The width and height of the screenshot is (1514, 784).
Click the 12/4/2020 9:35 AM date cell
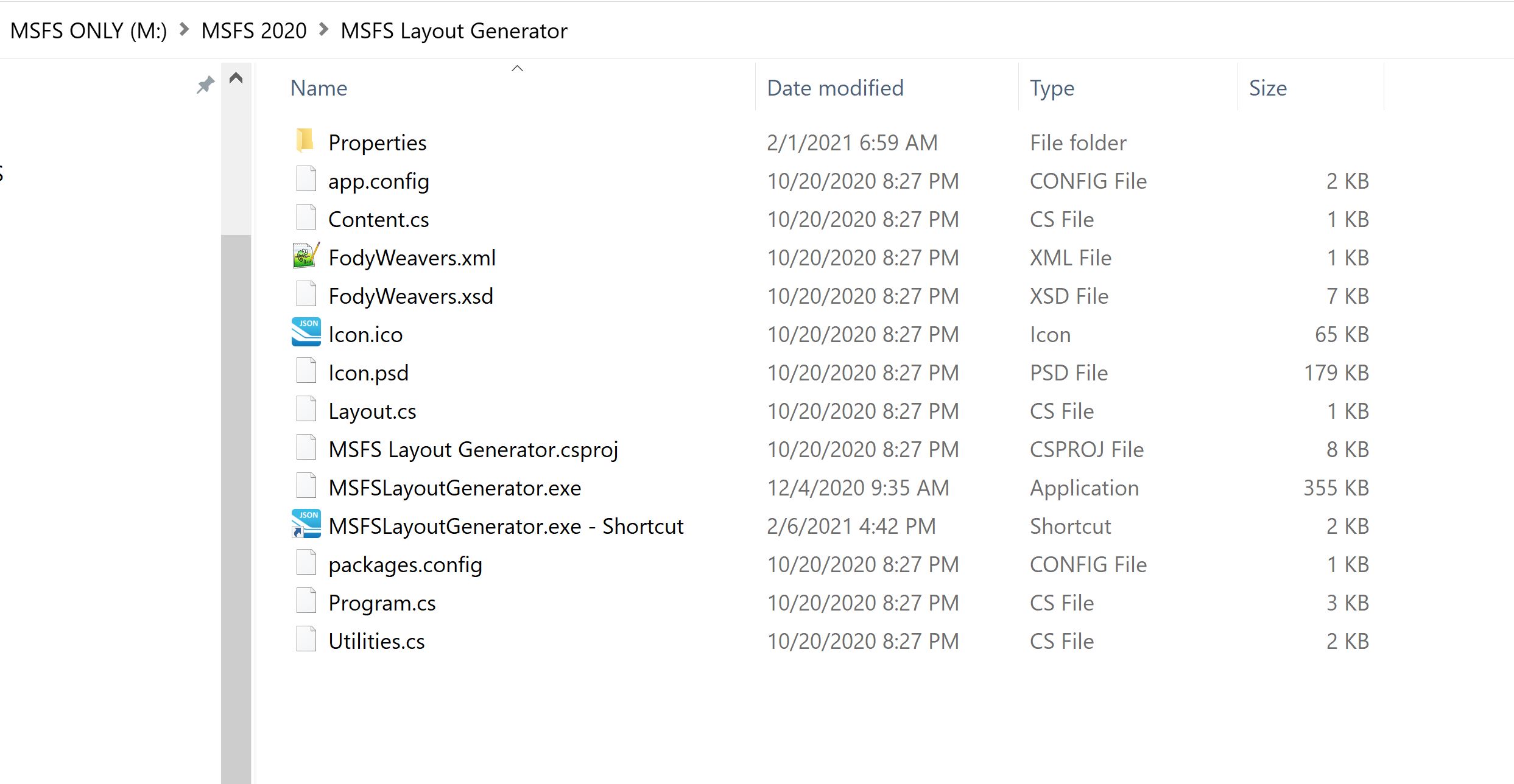pos(858,488)
